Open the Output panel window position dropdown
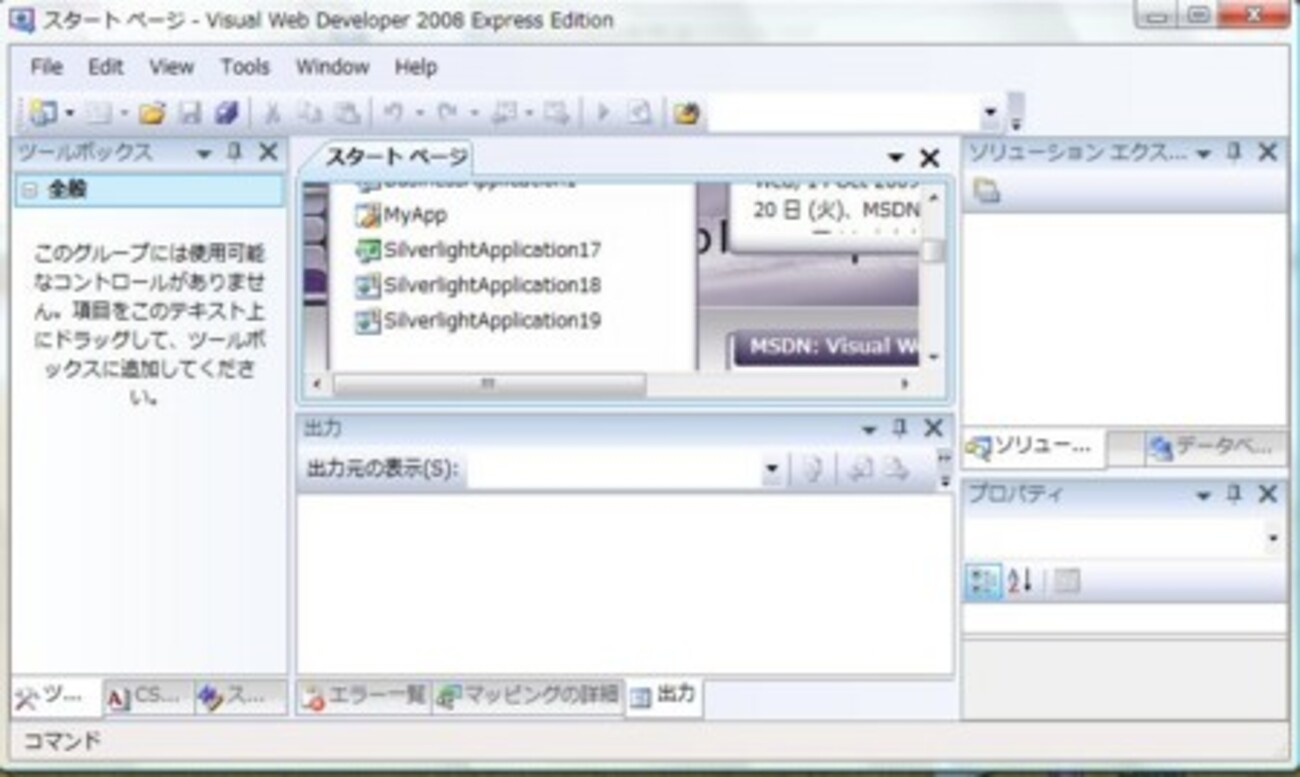The image size is (1300, 777). tap(868, 429)
